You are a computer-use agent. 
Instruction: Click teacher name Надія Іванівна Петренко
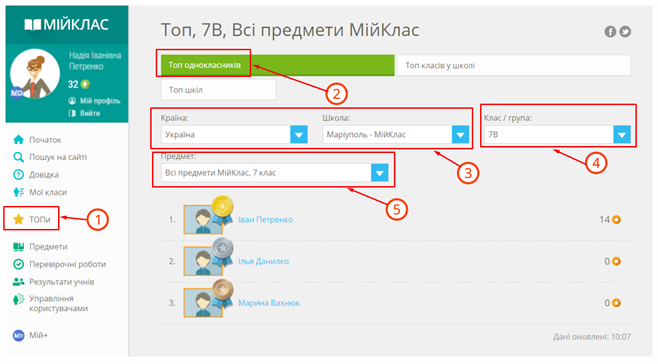pos(95,61)
